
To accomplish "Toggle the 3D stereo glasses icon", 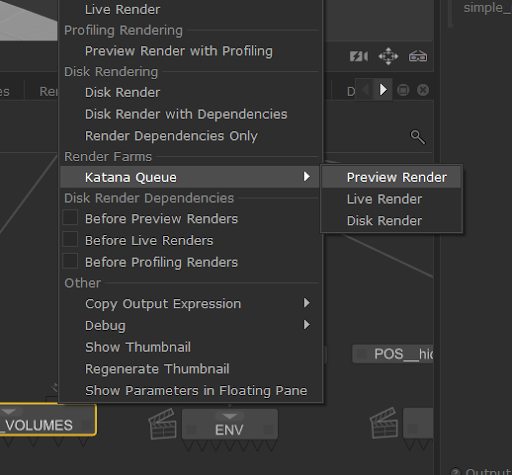I will pos(418,56).
